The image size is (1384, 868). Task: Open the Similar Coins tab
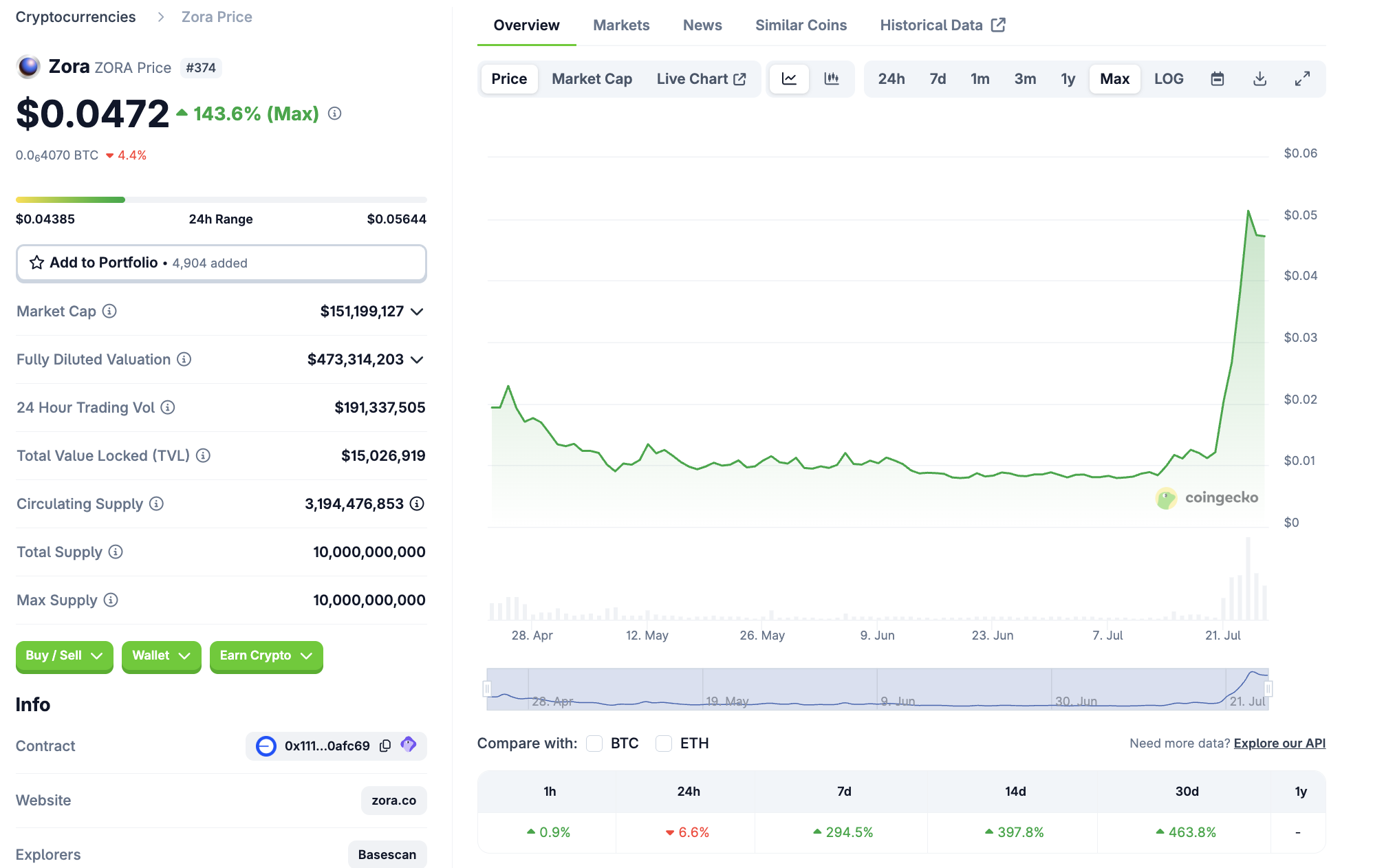click(x=801, y=25)
